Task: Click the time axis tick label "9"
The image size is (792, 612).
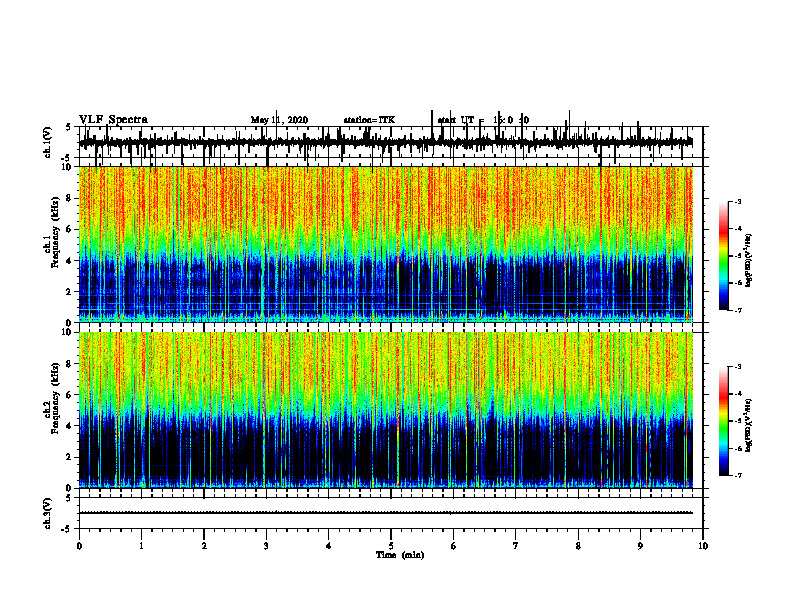Action: tap(640, 546)
